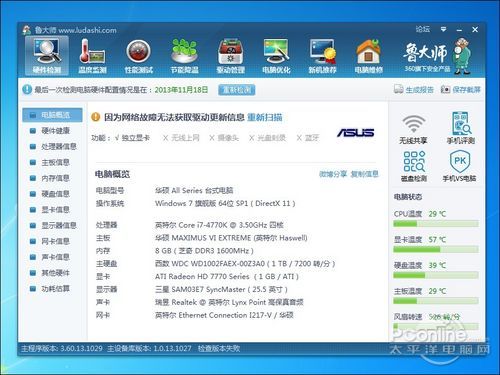Click the SAM03E7 SyncMaster monitor entry
This screenshot has height=375, width=500.
click(x=221, y=289)
